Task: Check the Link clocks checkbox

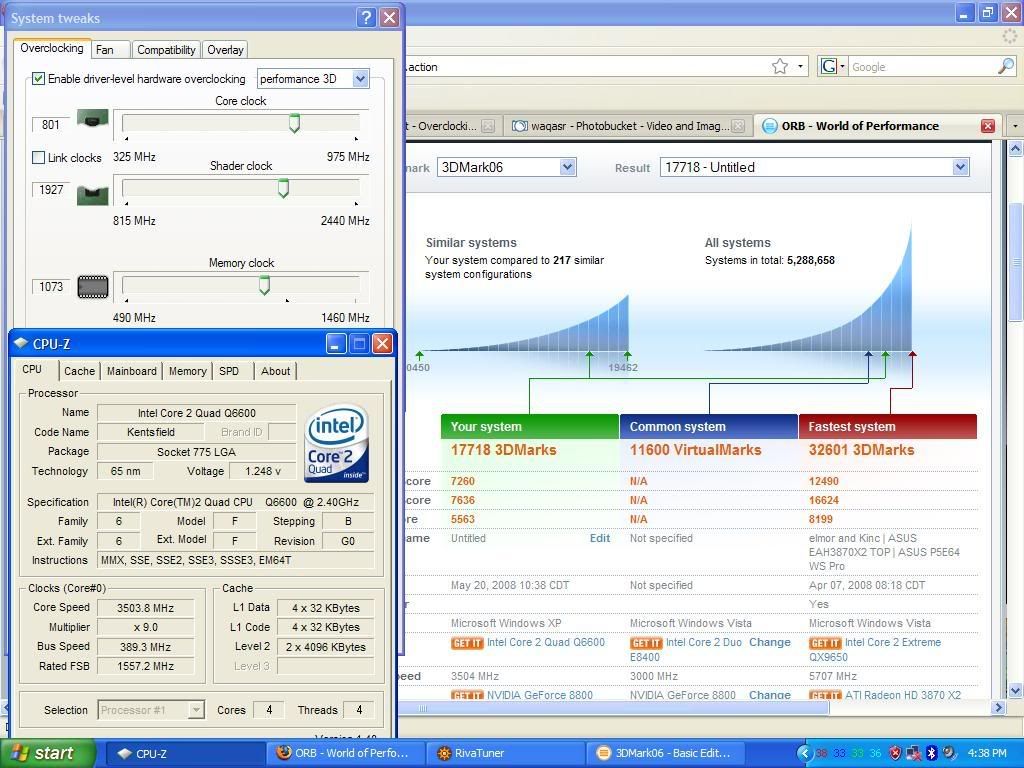Action: (x=39, y=157)
